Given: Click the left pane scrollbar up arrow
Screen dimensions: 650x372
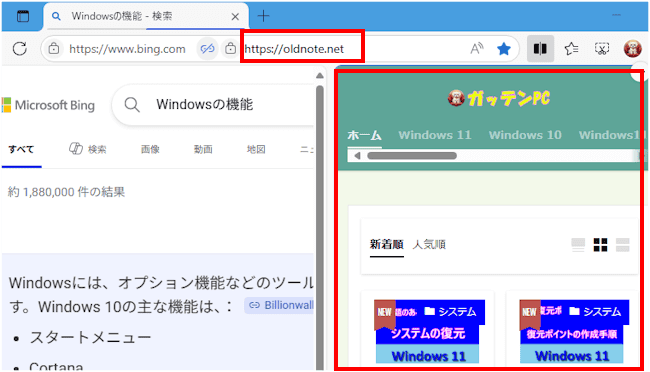Looking at the screenshot, I should tap(320, 75).
